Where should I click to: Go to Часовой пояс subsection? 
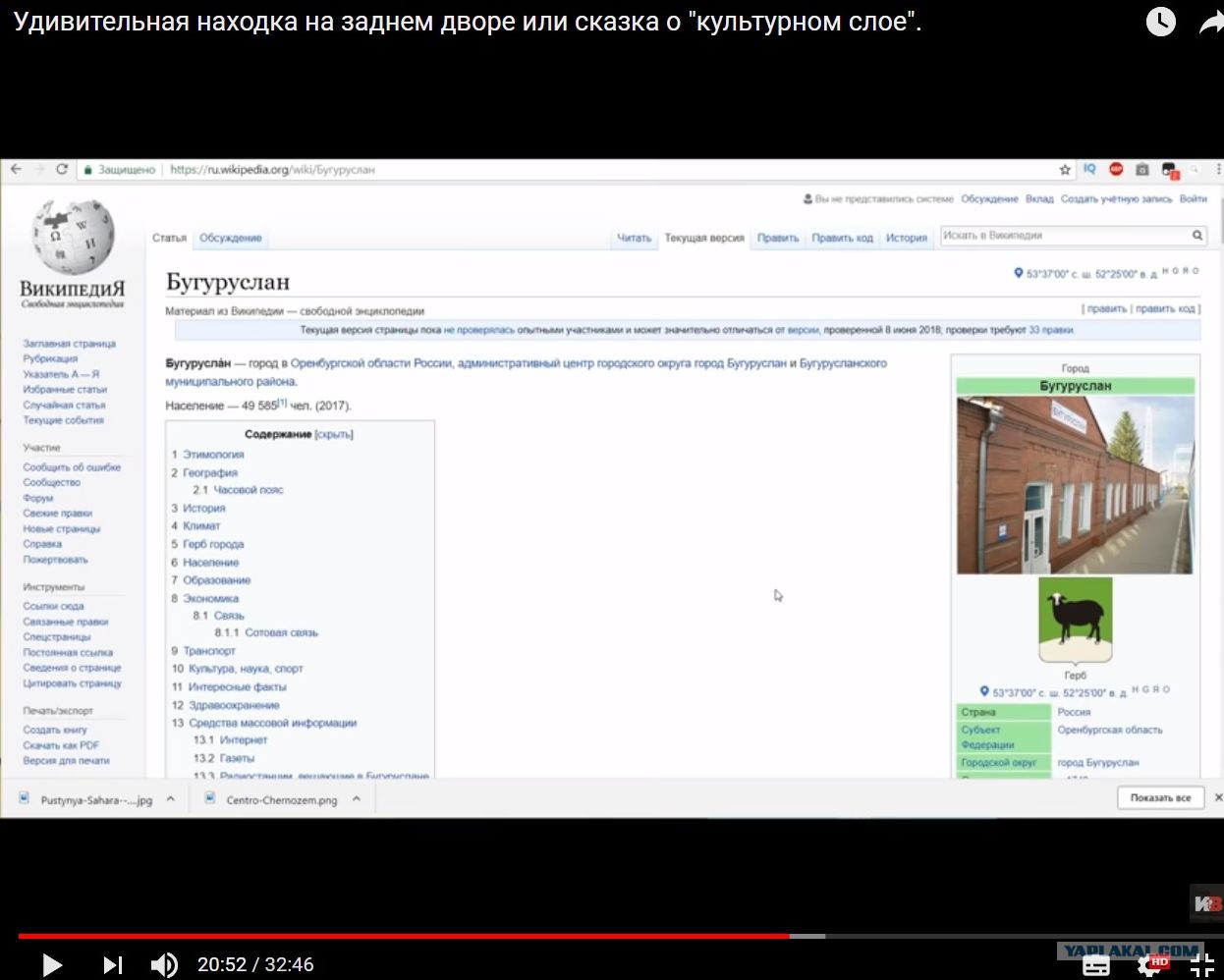(x=249, y=489)
